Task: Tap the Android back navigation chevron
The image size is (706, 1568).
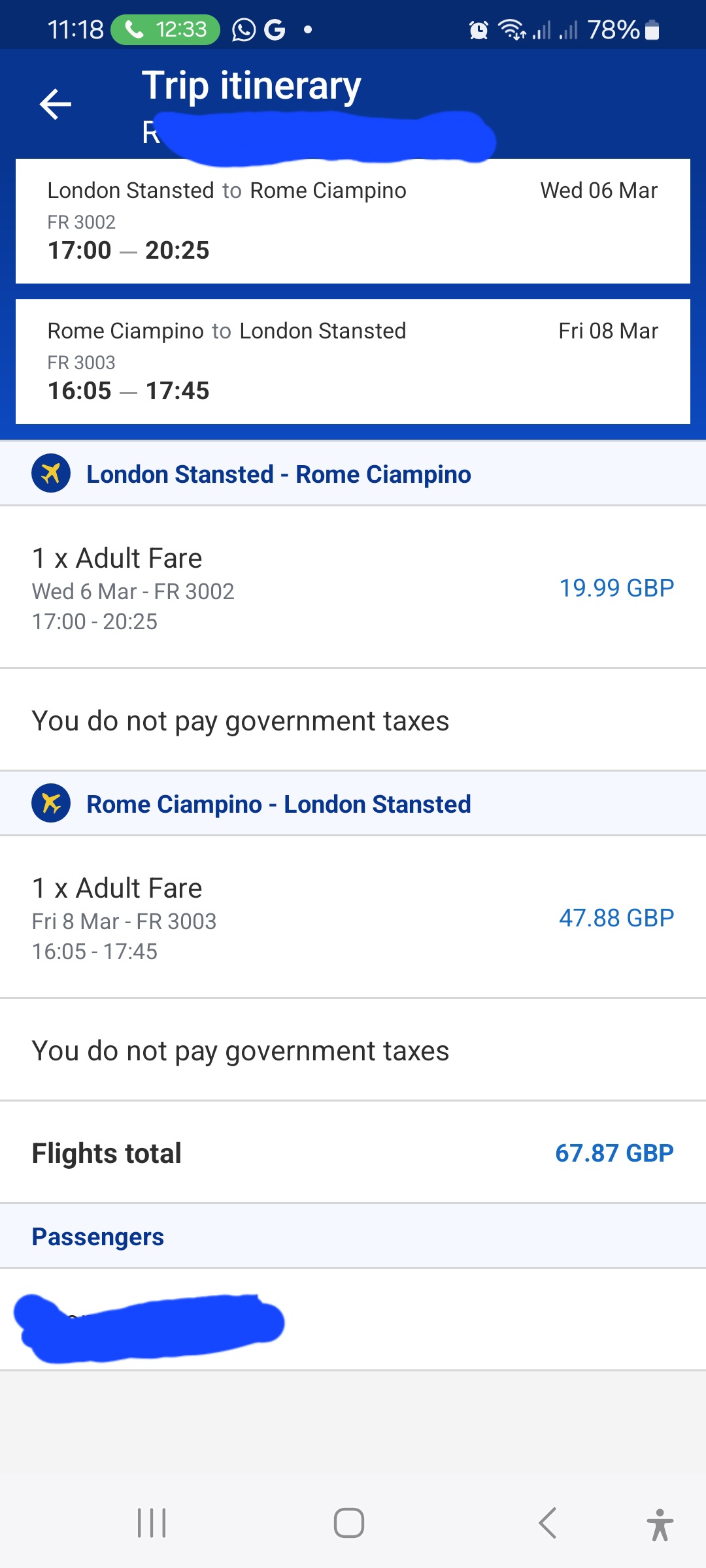Action: 548,1523
